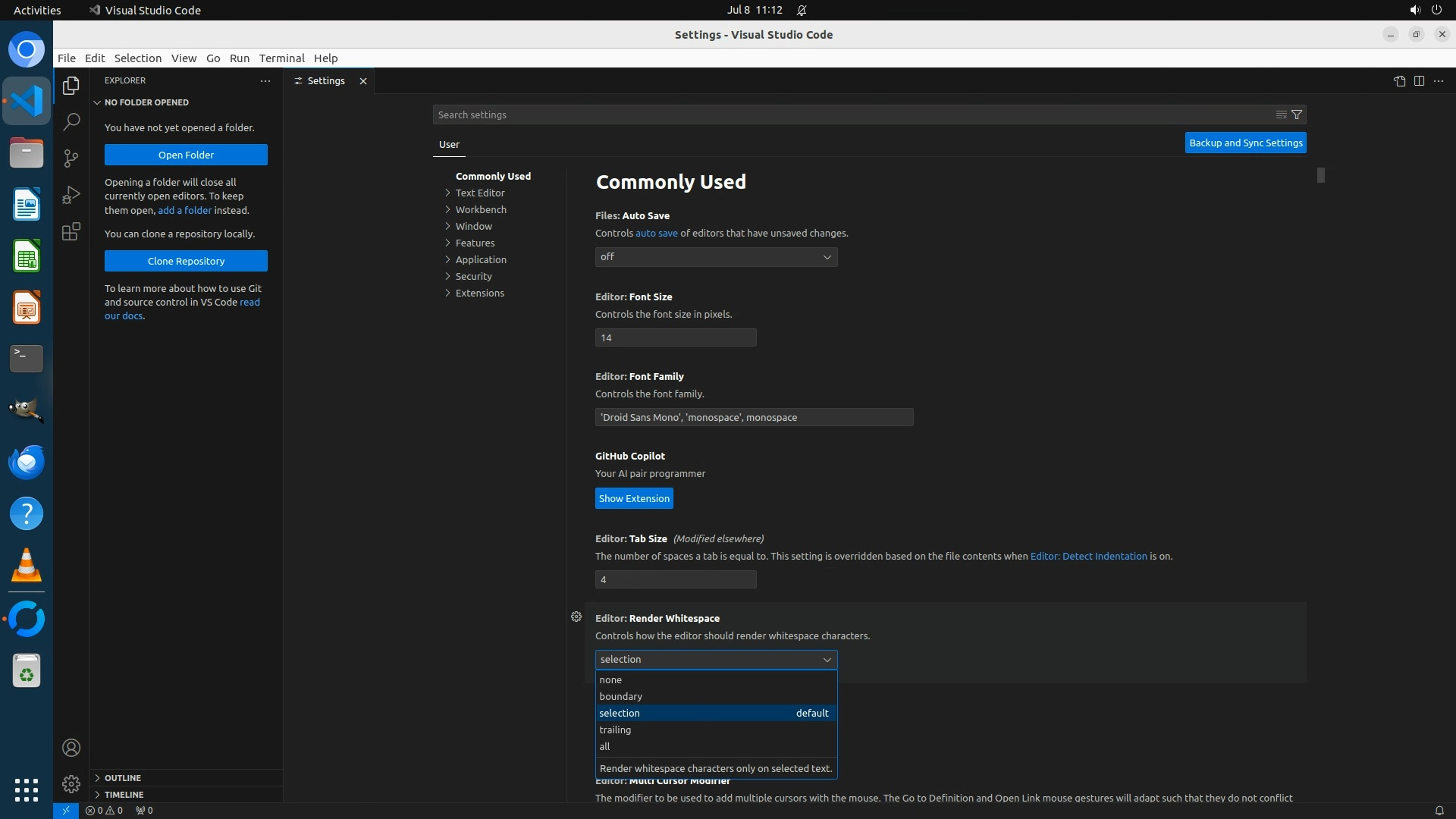Image resolution: width=1456 pixels, height=819 pixels.
Task: Click the Editor: Detect Indentation link
Action: click(1088, 556)
